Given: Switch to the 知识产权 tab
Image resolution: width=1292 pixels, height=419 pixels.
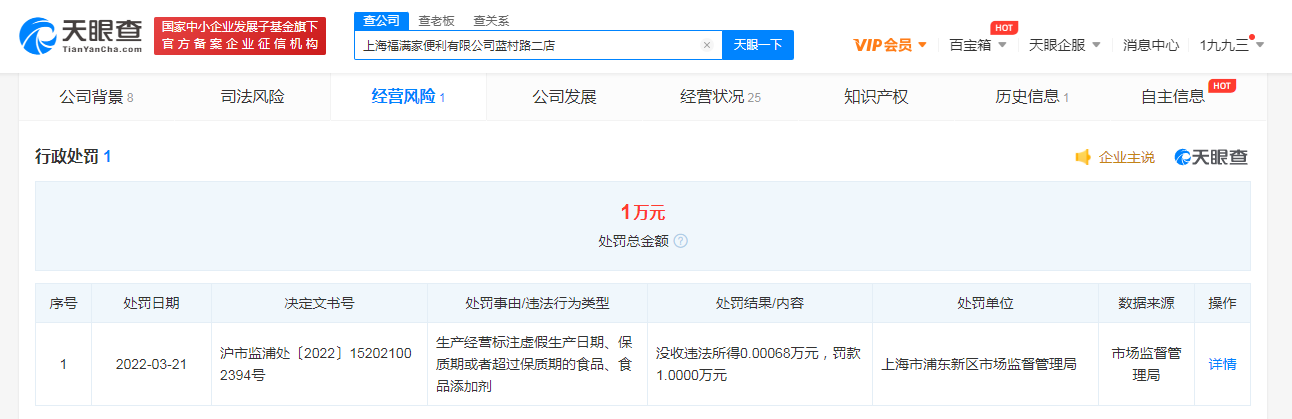Looking at the screenshot, I should point(876,97).
